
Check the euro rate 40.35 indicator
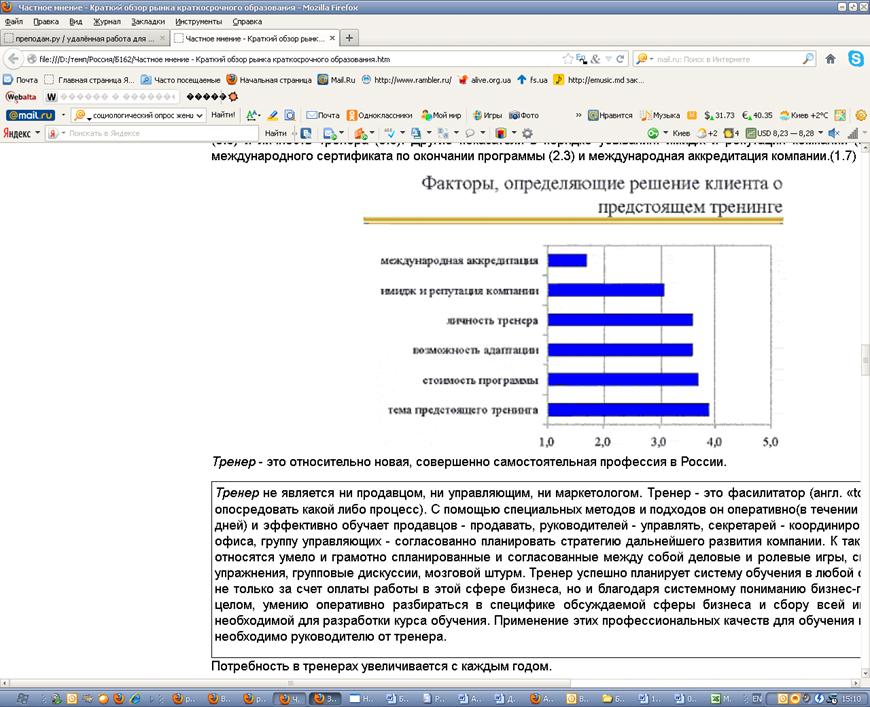pos(757,115)
